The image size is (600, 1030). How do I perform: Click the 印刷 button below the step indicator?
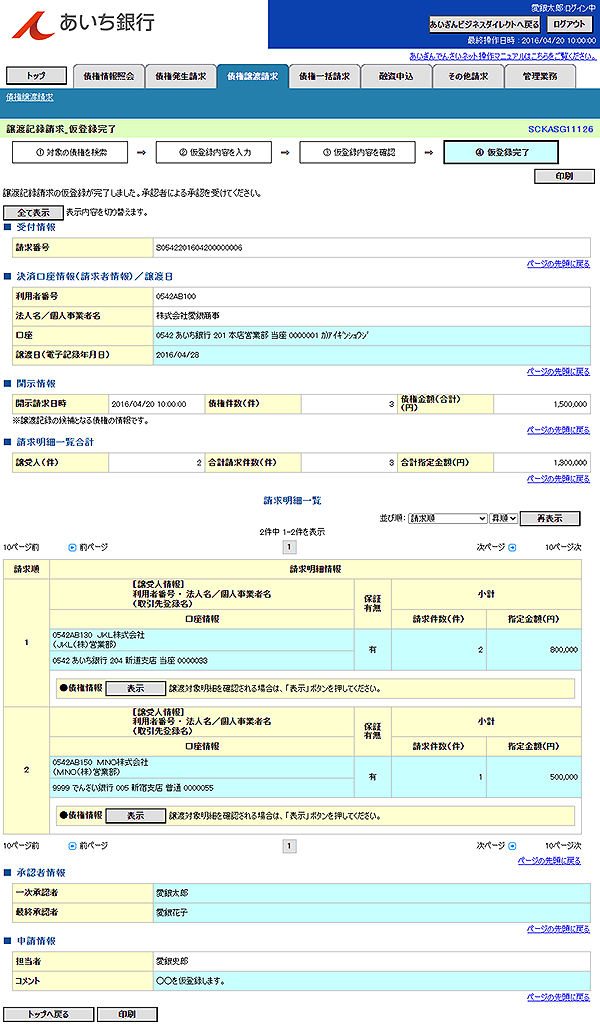(564, 176)
